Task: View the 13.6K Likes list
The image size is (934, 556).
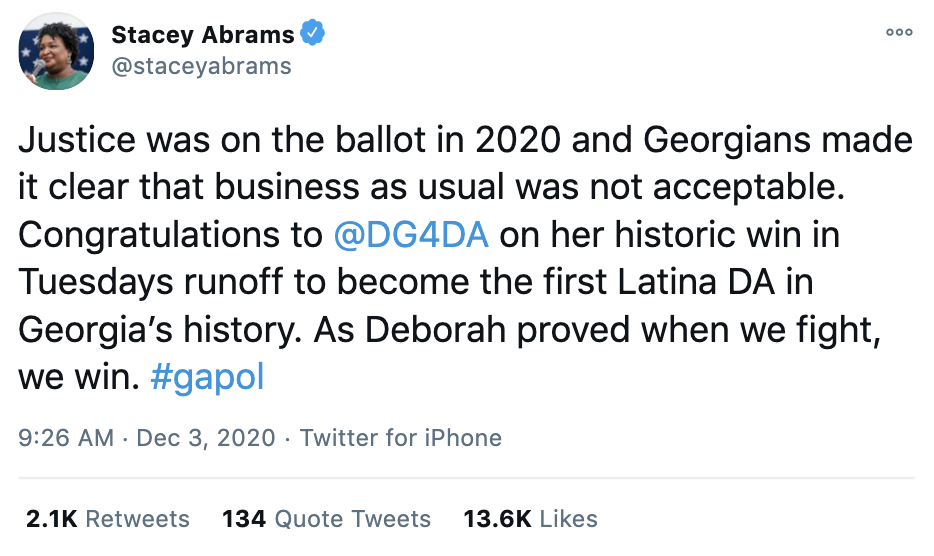Action: tap(530, 519)
